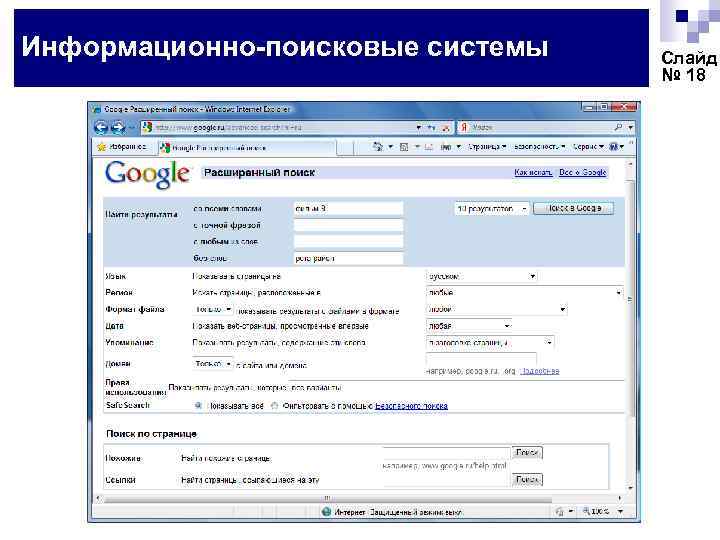
Task: Open the Страница menu
Action: [x=487, y=147]
